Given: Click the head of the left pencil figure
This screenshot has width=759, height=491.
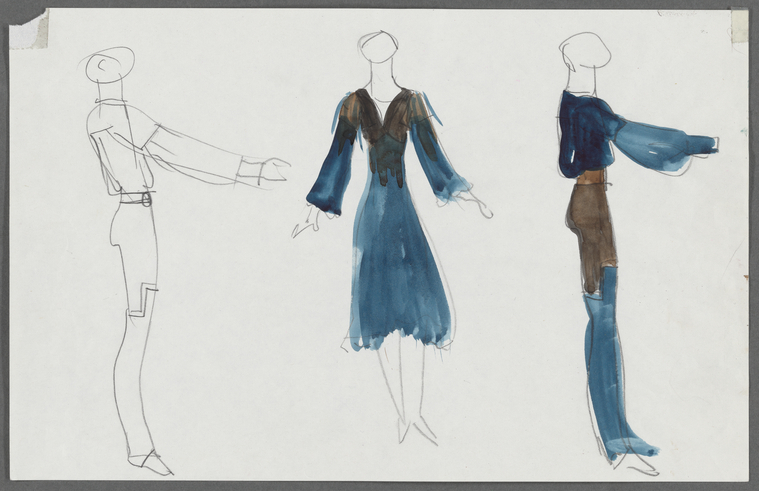Looking at the screenshot, I should click(x=109, y=65).
